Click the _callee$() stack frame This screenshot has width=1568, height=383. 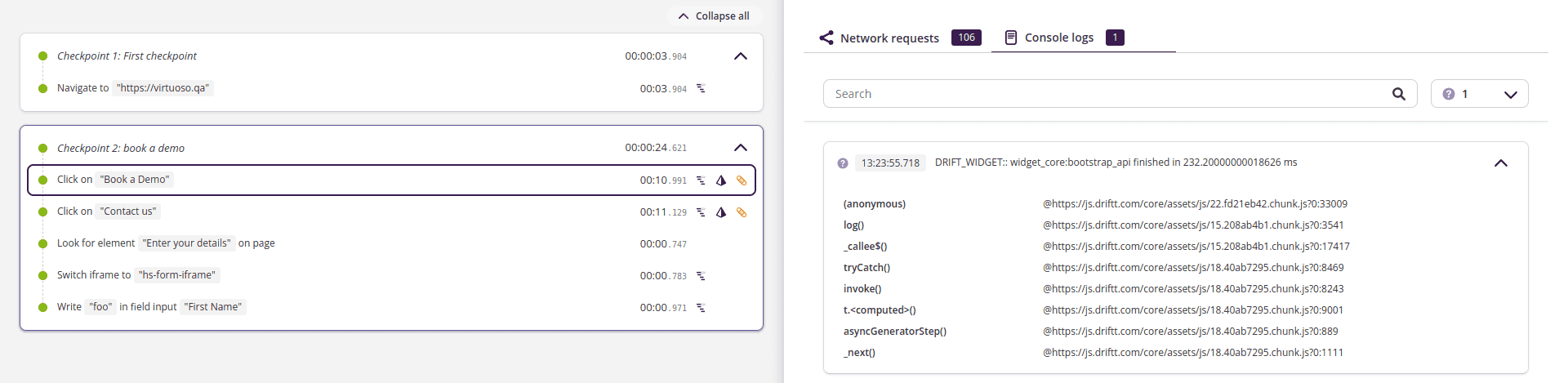[865, 247]
